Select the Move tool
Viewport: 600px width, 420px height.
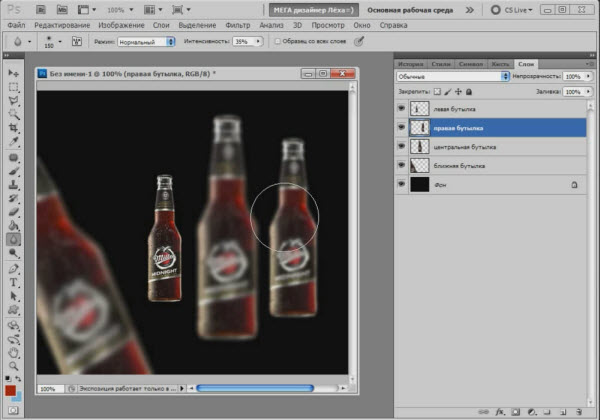click(x=14, y=74)
